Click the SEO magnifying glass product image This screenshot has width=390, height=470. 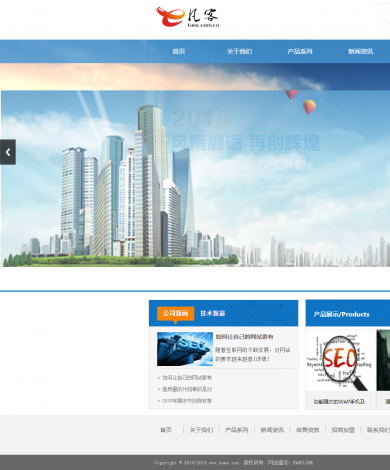(x=340, y=361)
